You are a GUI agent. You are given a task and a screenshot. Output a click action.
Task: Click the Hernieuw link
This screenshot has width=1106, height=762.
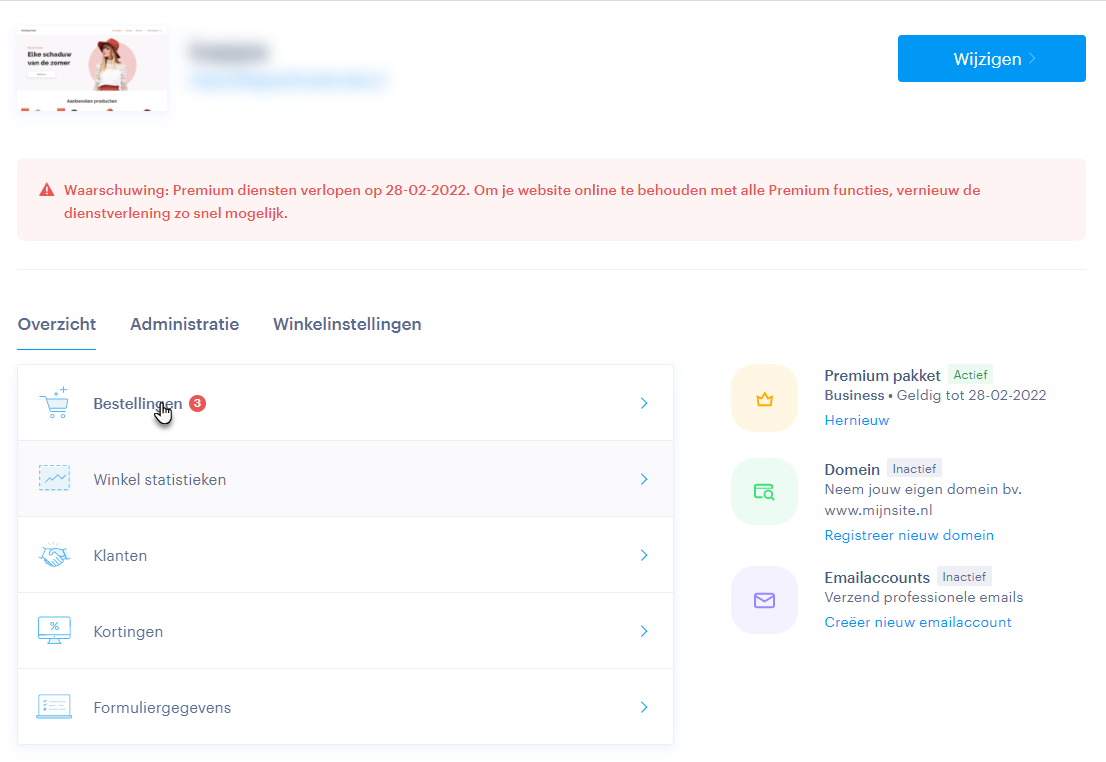click(856, 420)
